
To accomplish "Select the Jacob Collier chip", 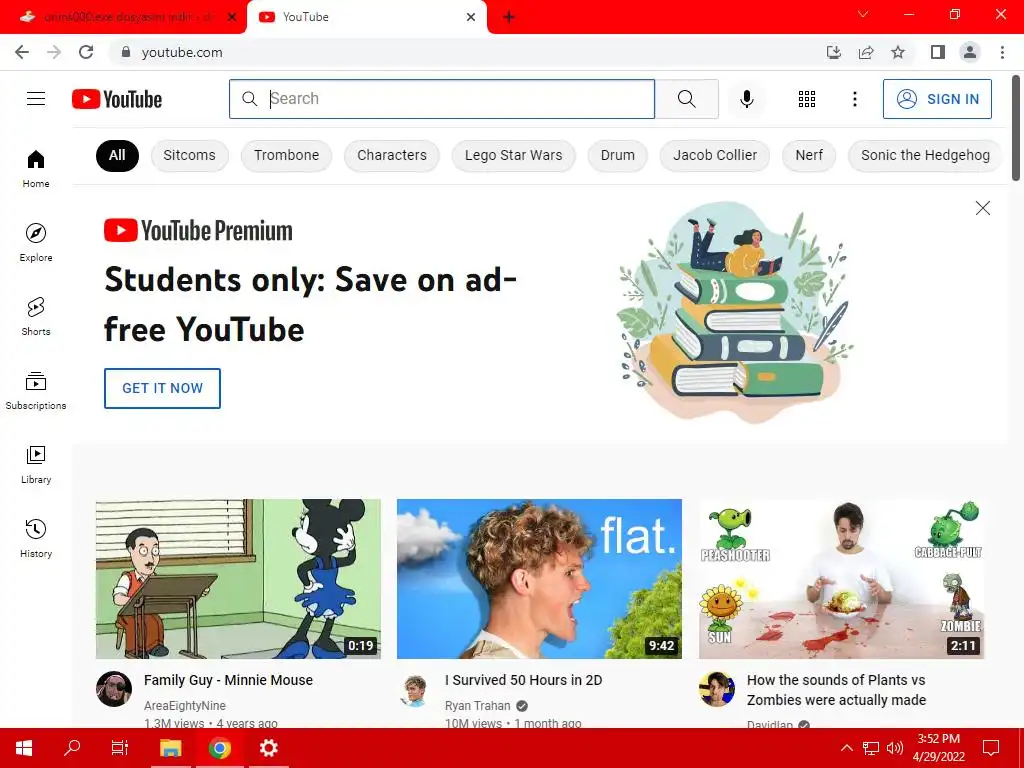I will pos(715,155).
